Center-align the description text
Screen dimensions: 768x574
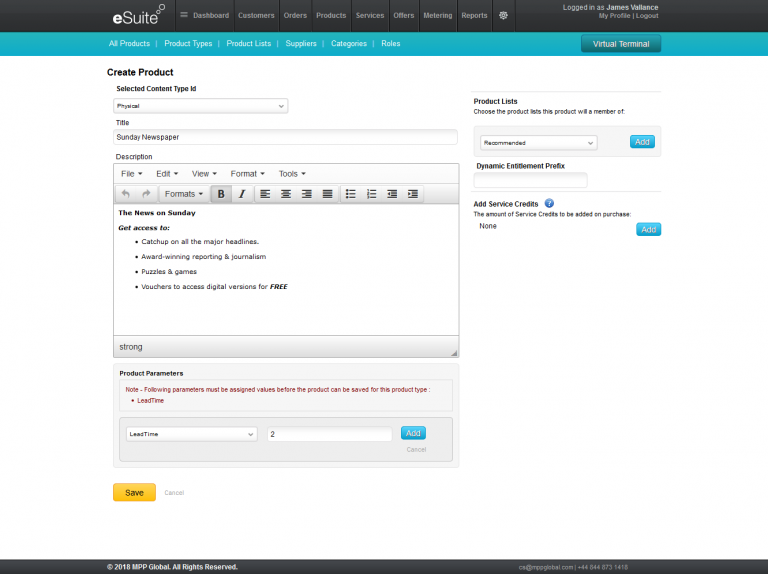pos(286,194)
